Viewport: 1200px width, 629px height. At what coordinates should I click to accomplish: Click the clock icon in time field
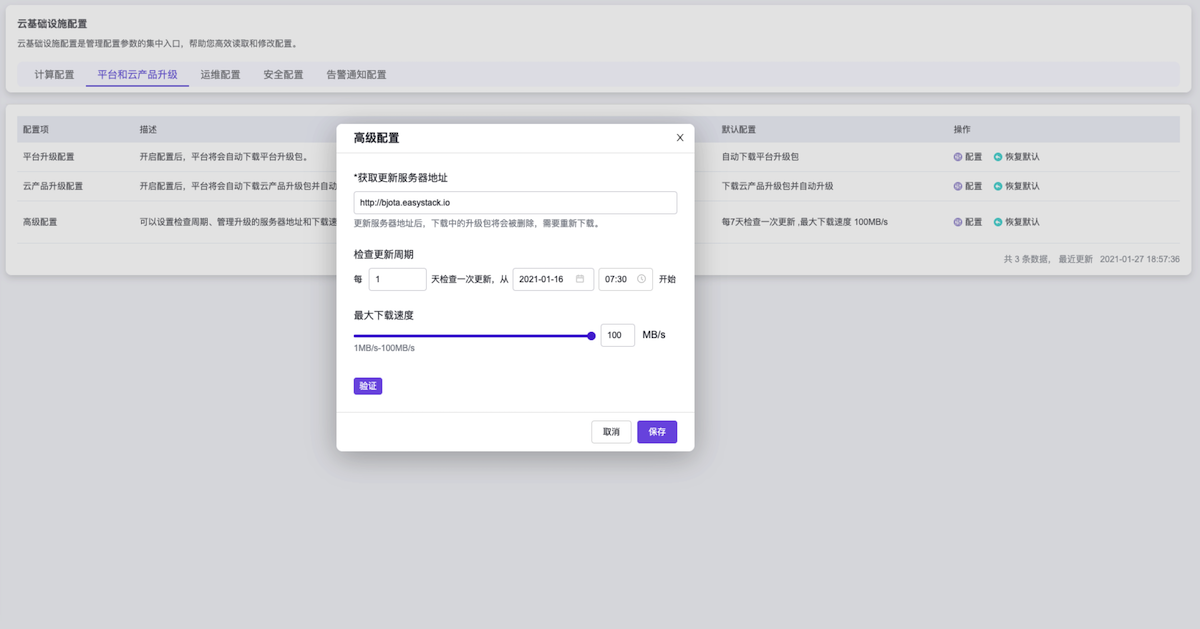pyautogui.click(x=641, y=279)
